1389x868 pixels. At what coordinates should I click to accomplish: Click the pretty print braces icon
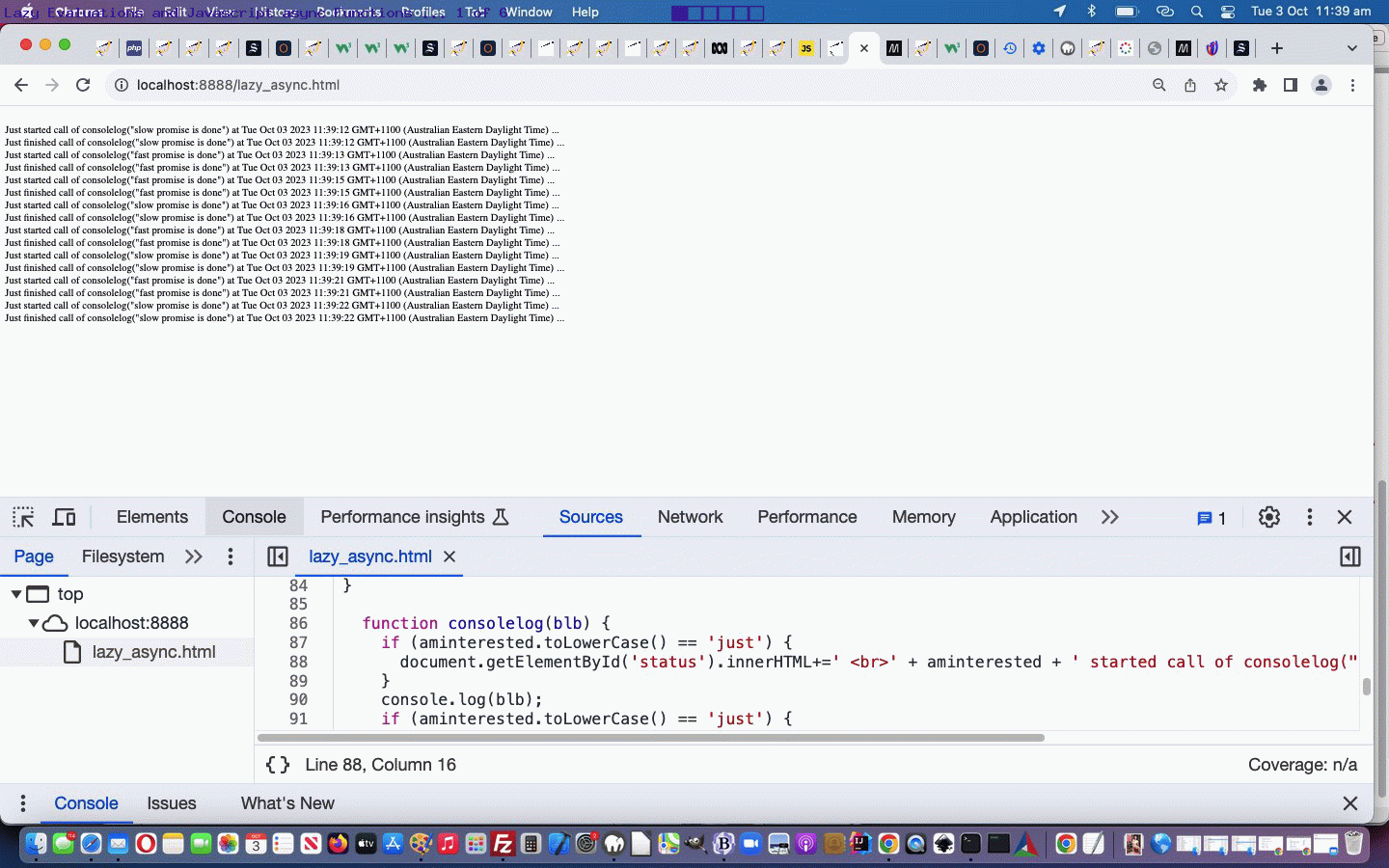click(x=278, y=765)
